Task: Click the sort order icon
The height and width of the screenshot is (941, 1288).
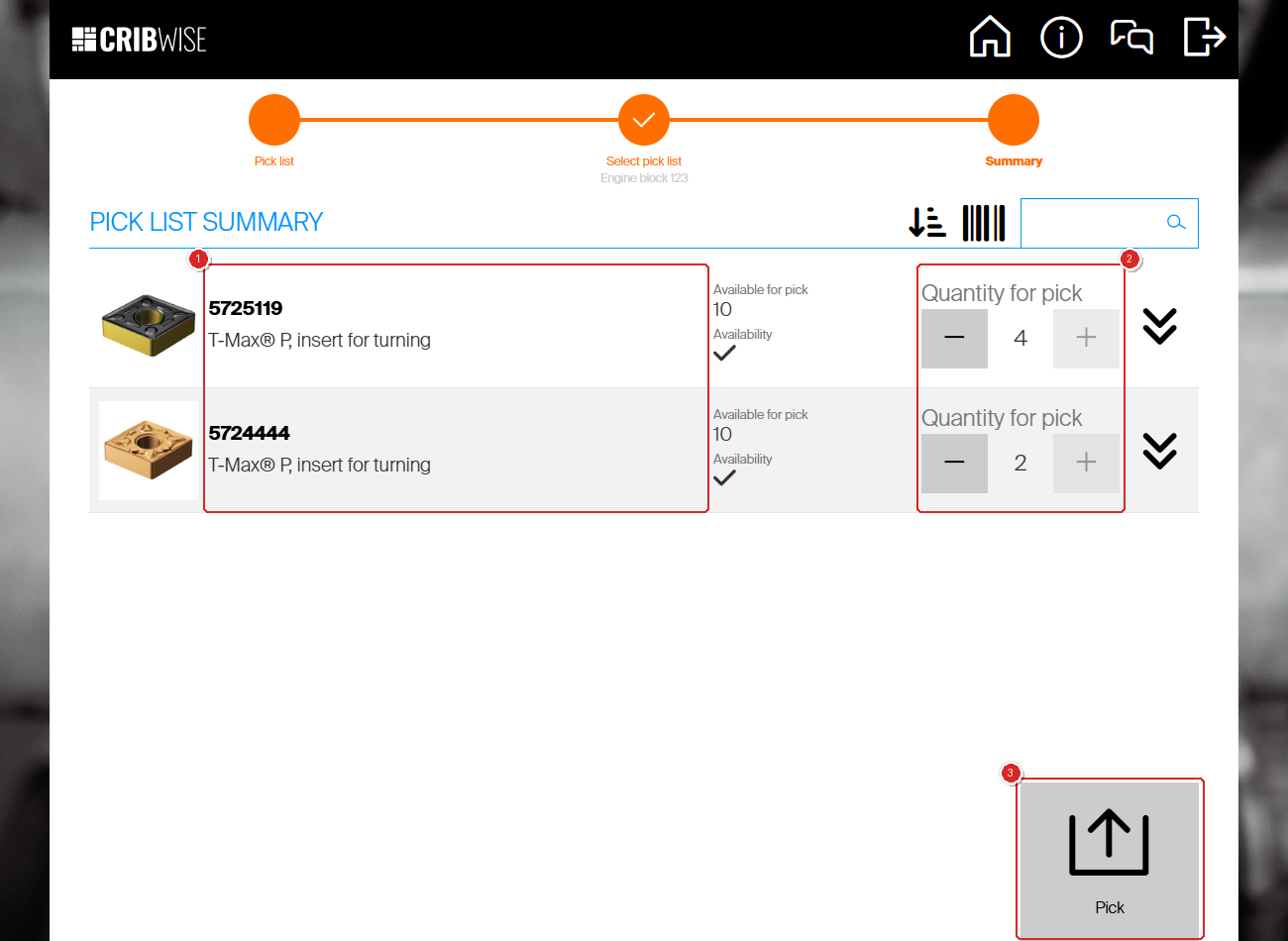Action: point(927,223)
